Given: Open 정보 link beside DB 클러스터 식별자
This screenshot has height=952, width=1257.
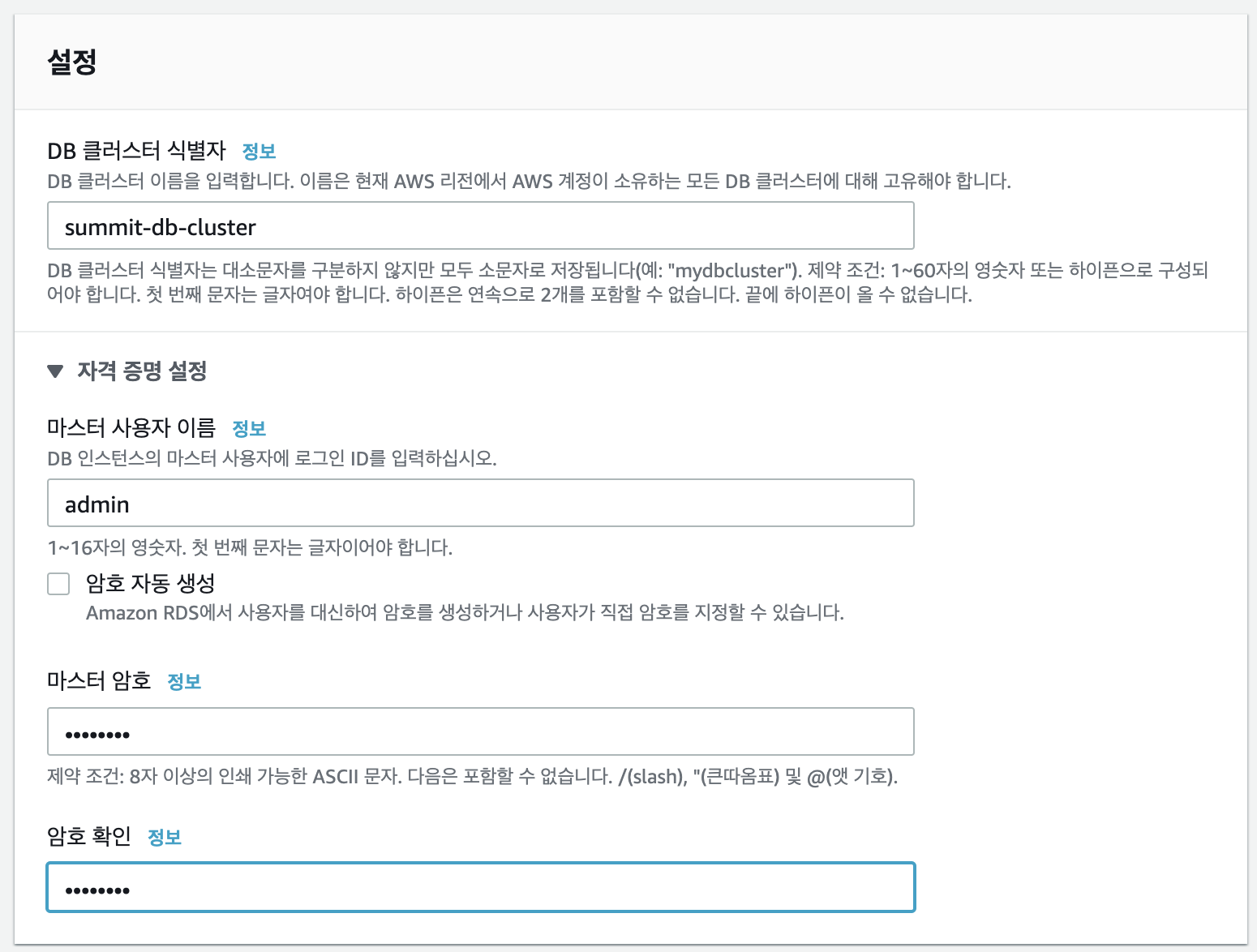Looking at the screenshot, I should click(259, 151).
